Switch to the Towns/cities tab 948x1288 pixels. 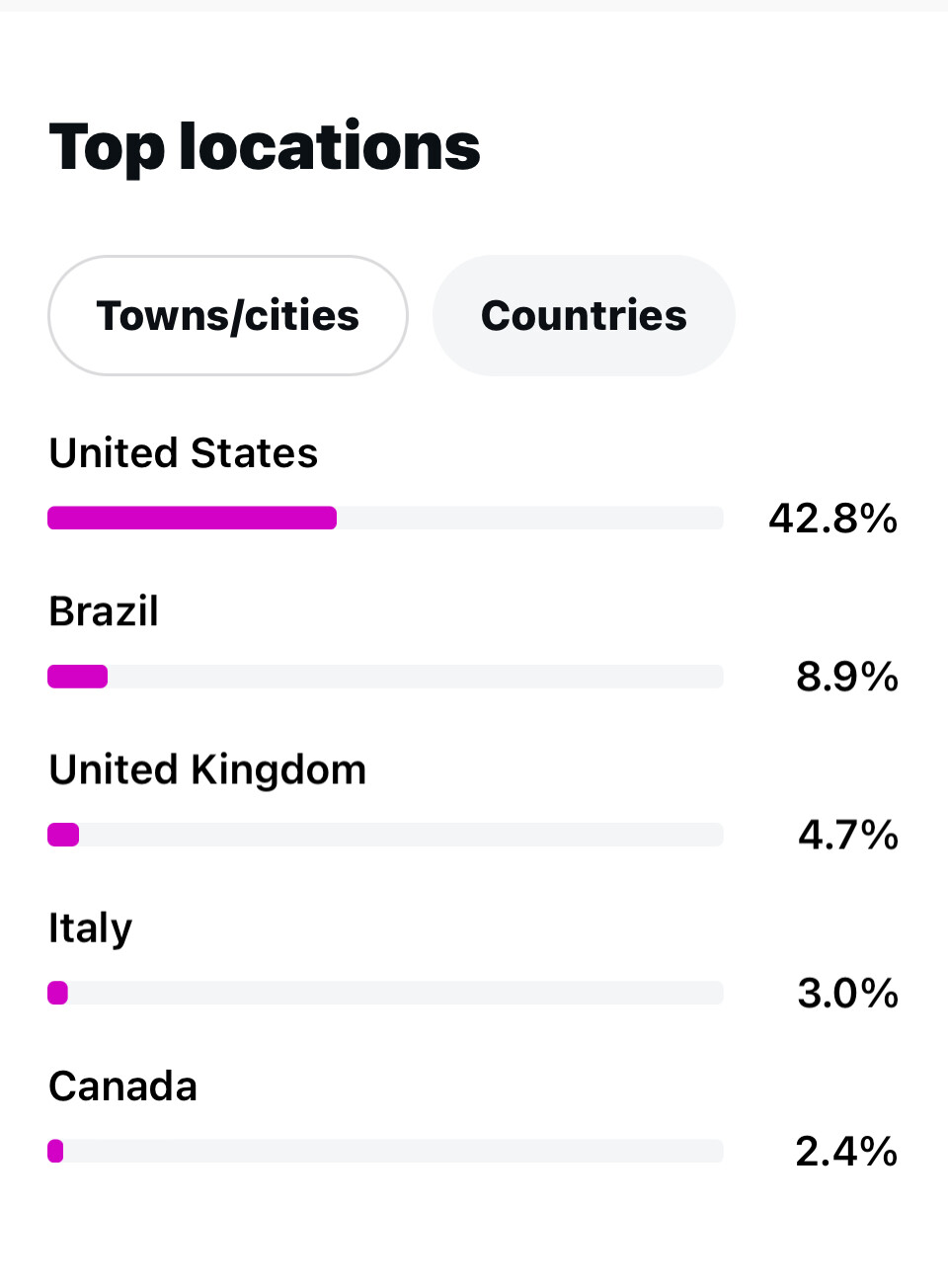pyautogui.click(x=227, y=316)
